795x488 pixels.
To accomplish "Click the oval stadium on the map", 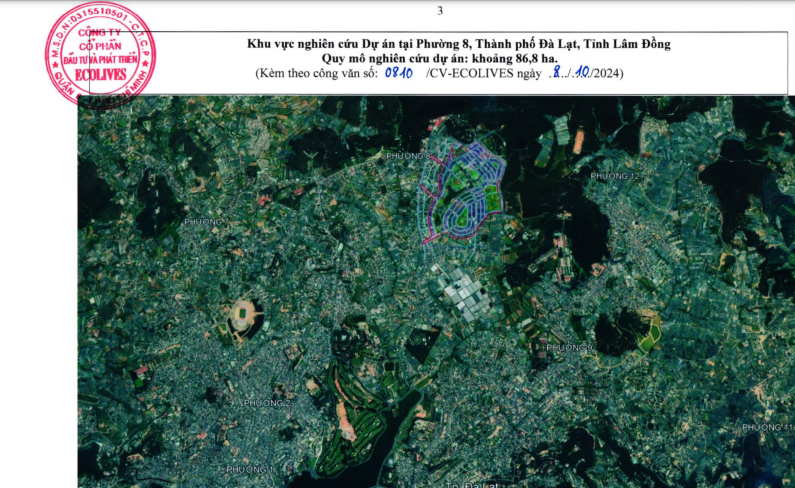I will (241, 314).
